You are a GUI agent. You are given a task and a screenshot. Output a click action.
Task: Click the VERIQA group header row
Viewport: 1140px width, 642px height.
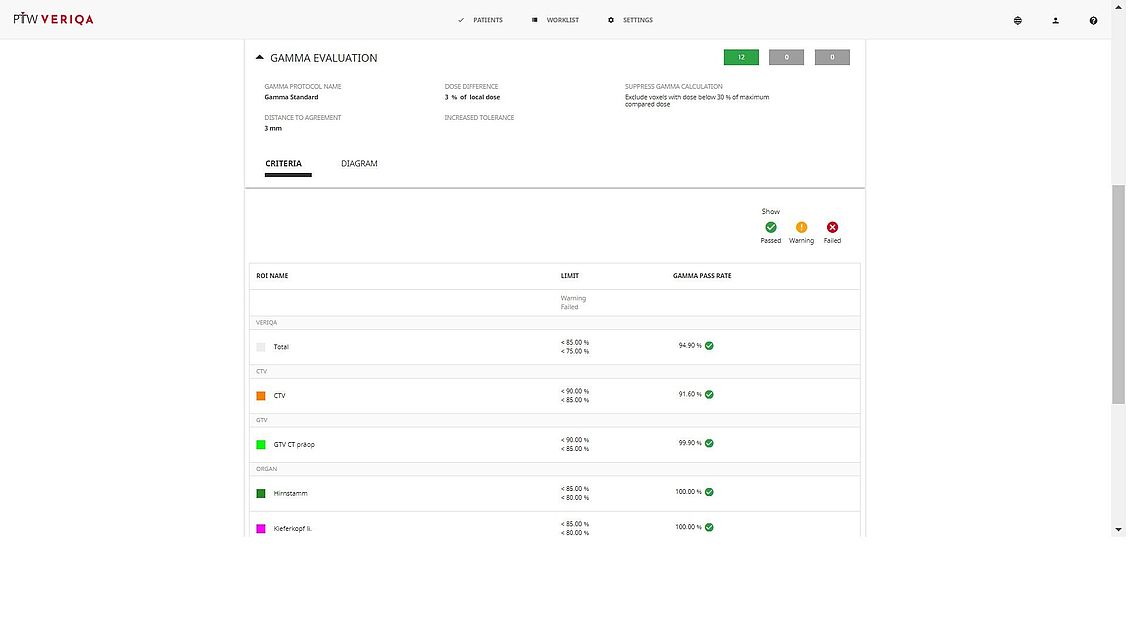pyautogui.click(x=555, y=323)
